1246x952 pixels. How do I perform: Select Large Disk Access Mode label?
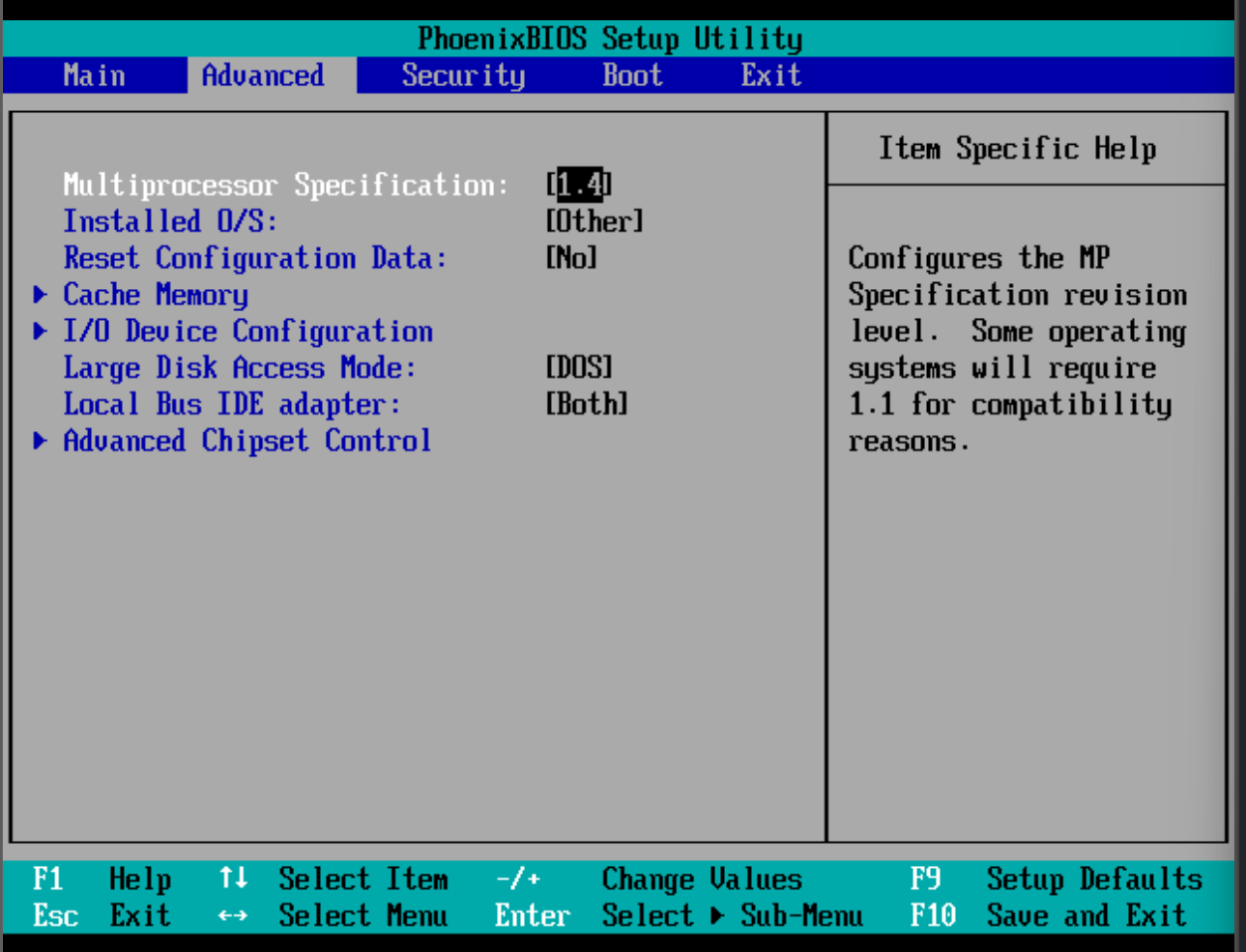coord(240,368)
